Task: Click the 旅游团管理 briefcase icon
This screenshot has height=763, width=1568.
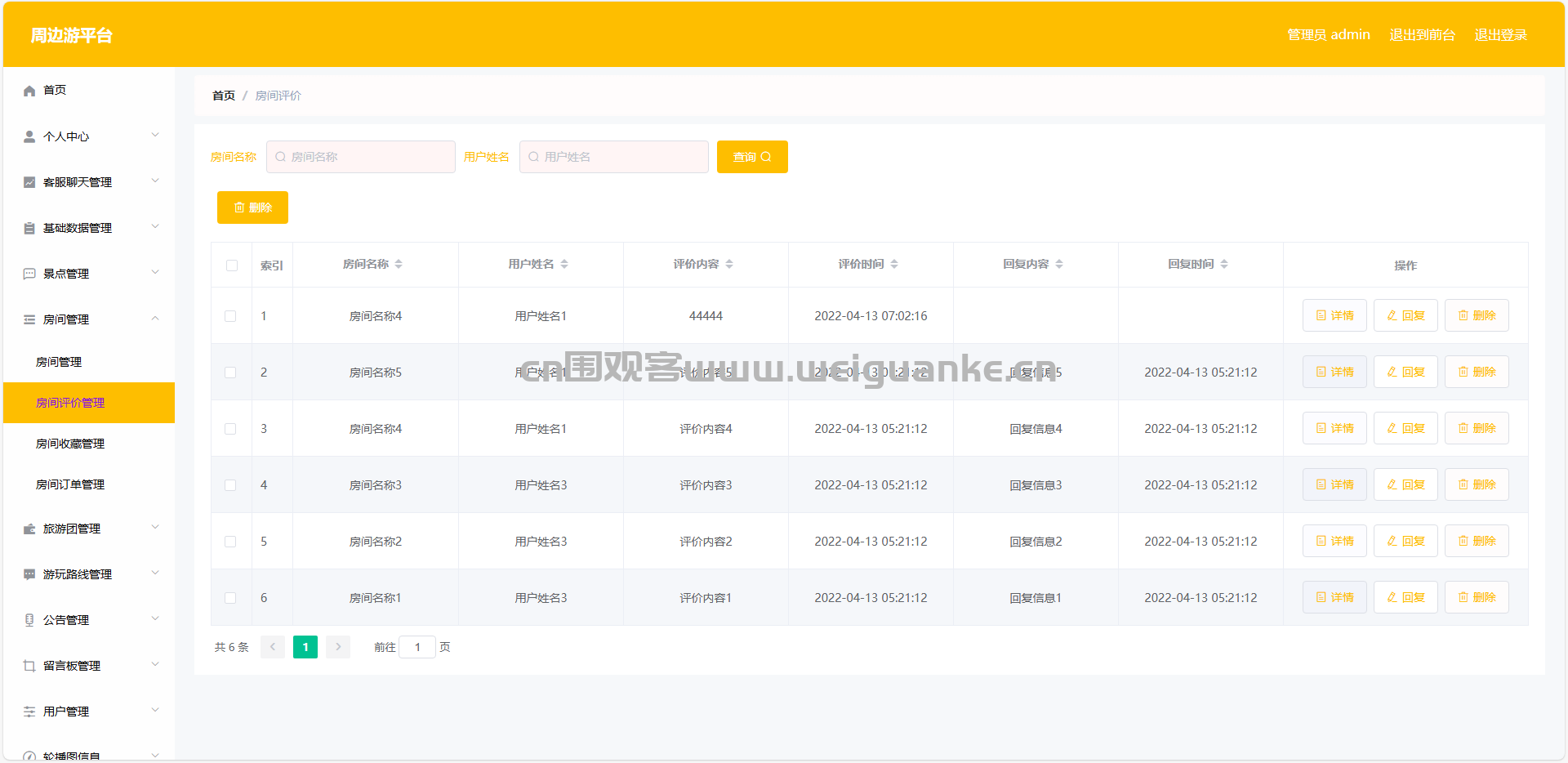Action: [29, 529]
